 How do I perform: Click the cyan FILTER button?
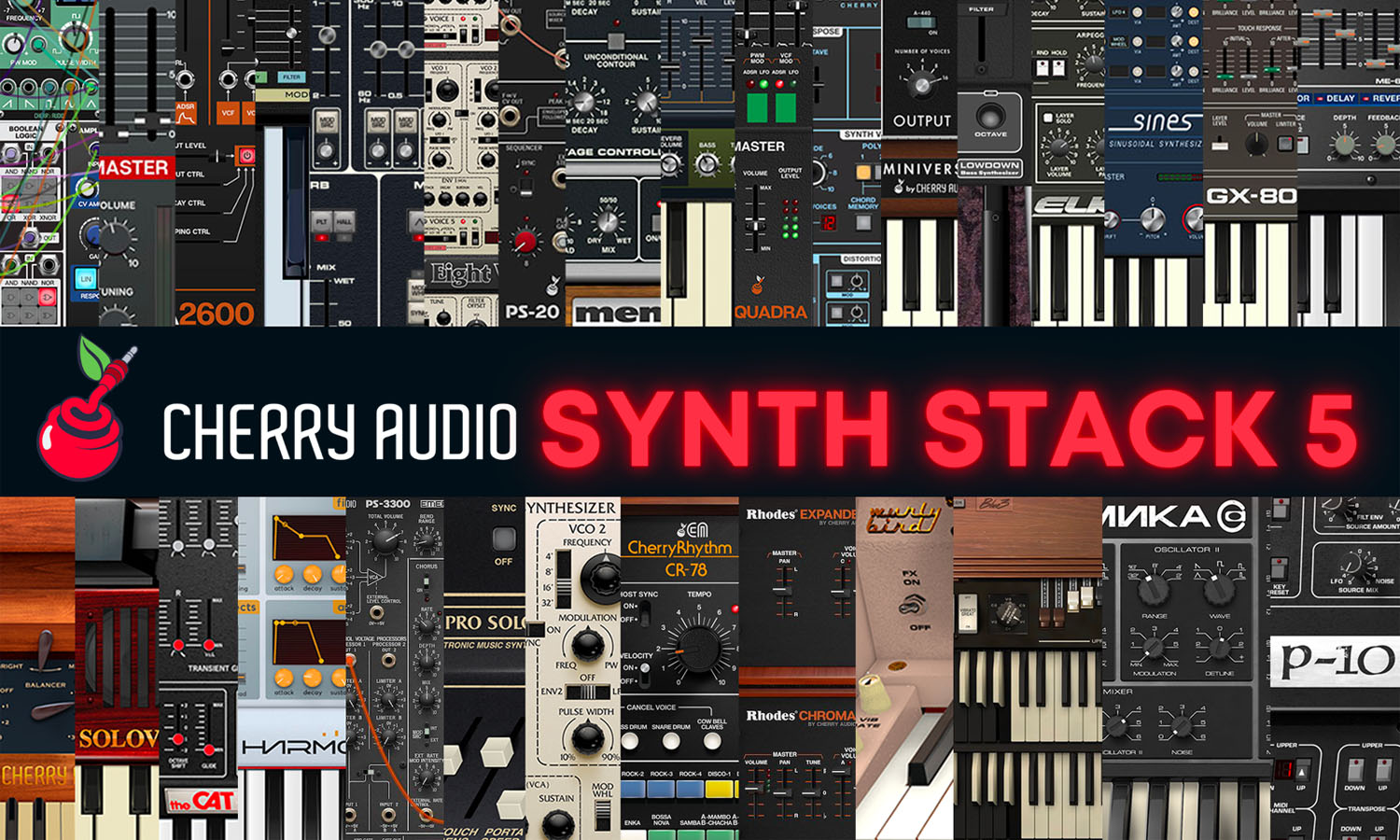(291, 77)
